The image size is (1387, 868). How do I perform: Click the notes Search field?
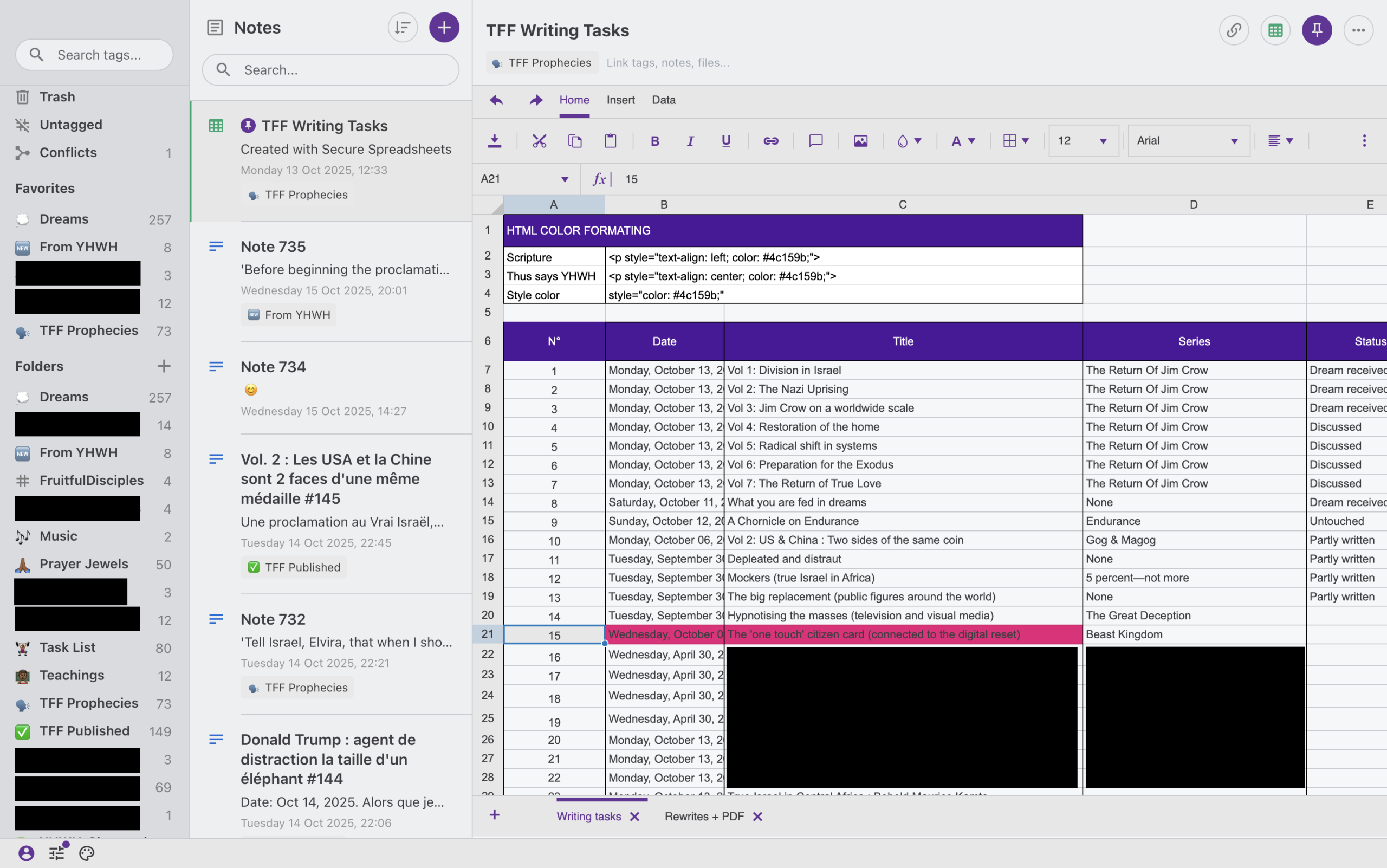pos(339,70)
